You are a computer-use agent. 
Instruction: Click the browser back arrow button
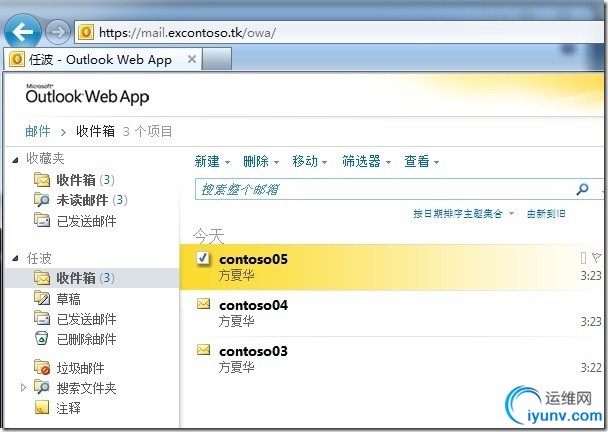click(x=22, y=31)
